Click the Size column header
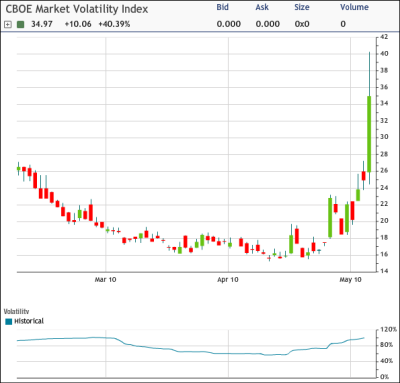Screen dimensions: 400x383 click(302, 7)
